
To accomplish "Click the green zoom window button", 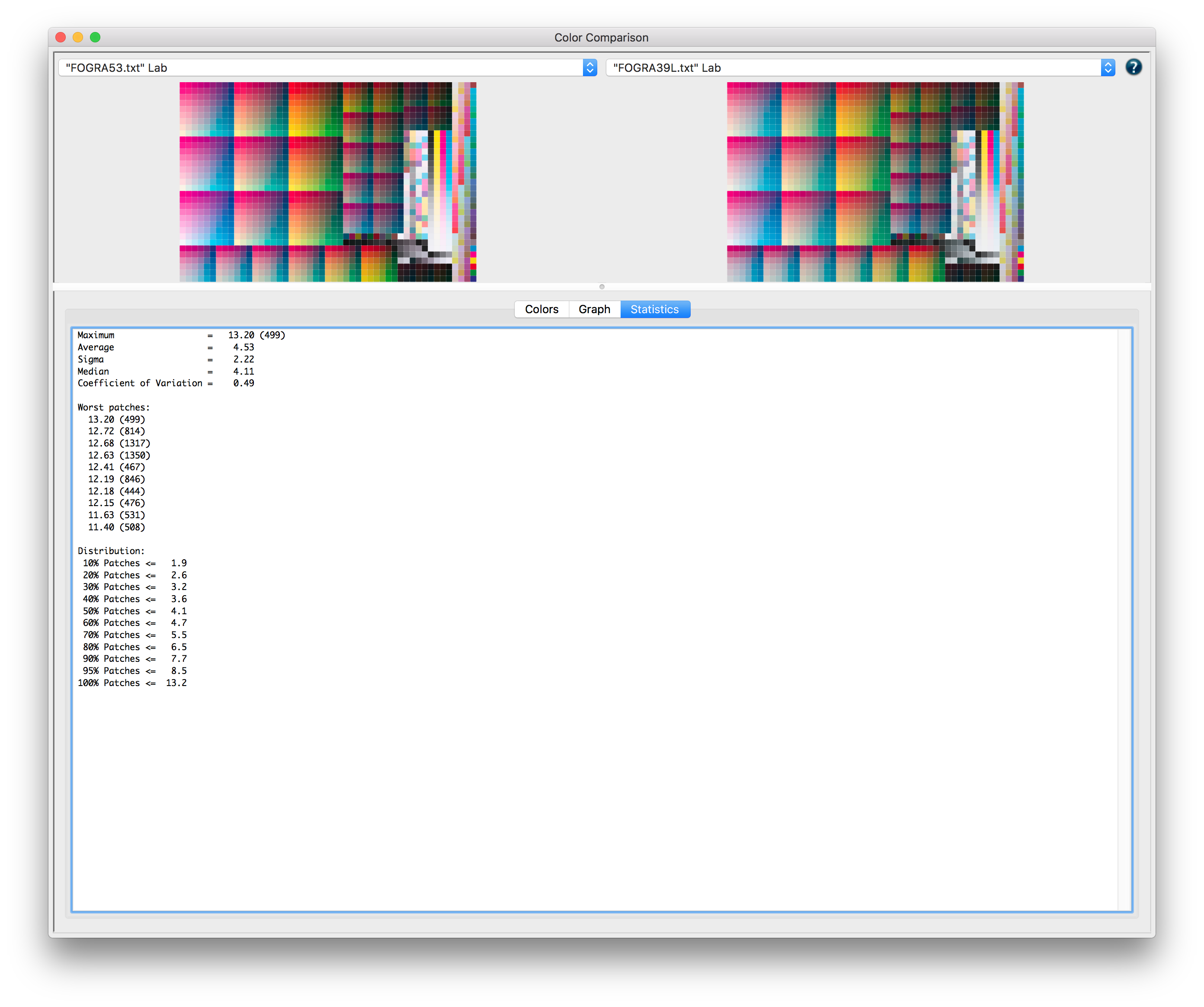I will pyautogui.click(x=95, y=37).
